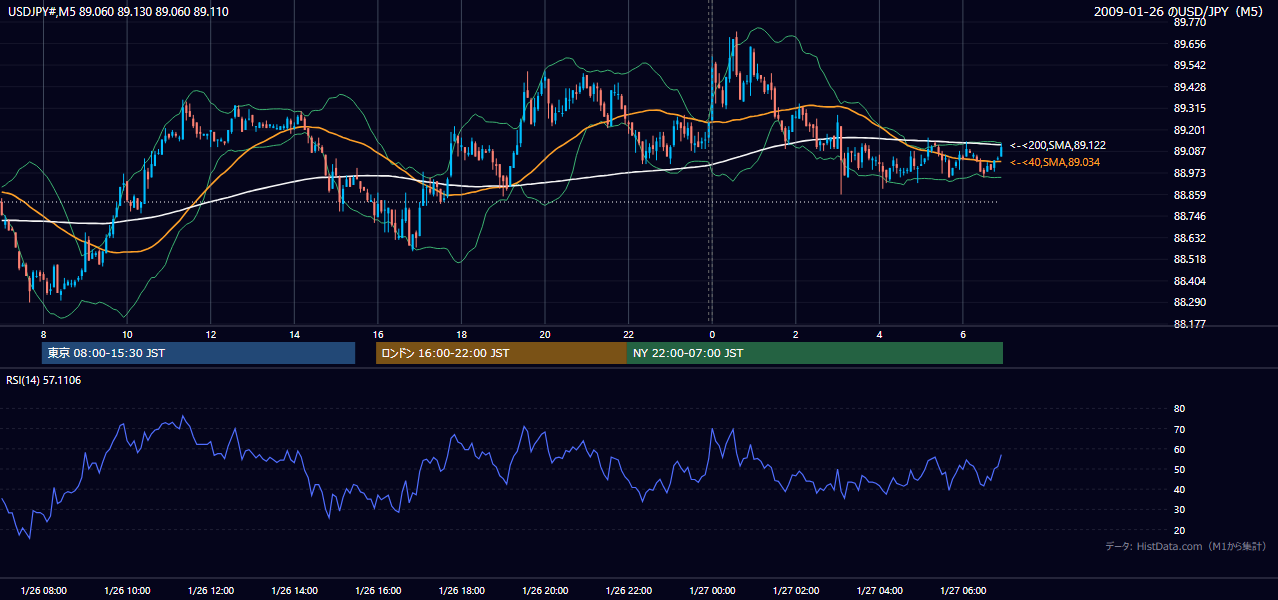
Task: Click RSI axis level 70
Action: coord(1179,429)
